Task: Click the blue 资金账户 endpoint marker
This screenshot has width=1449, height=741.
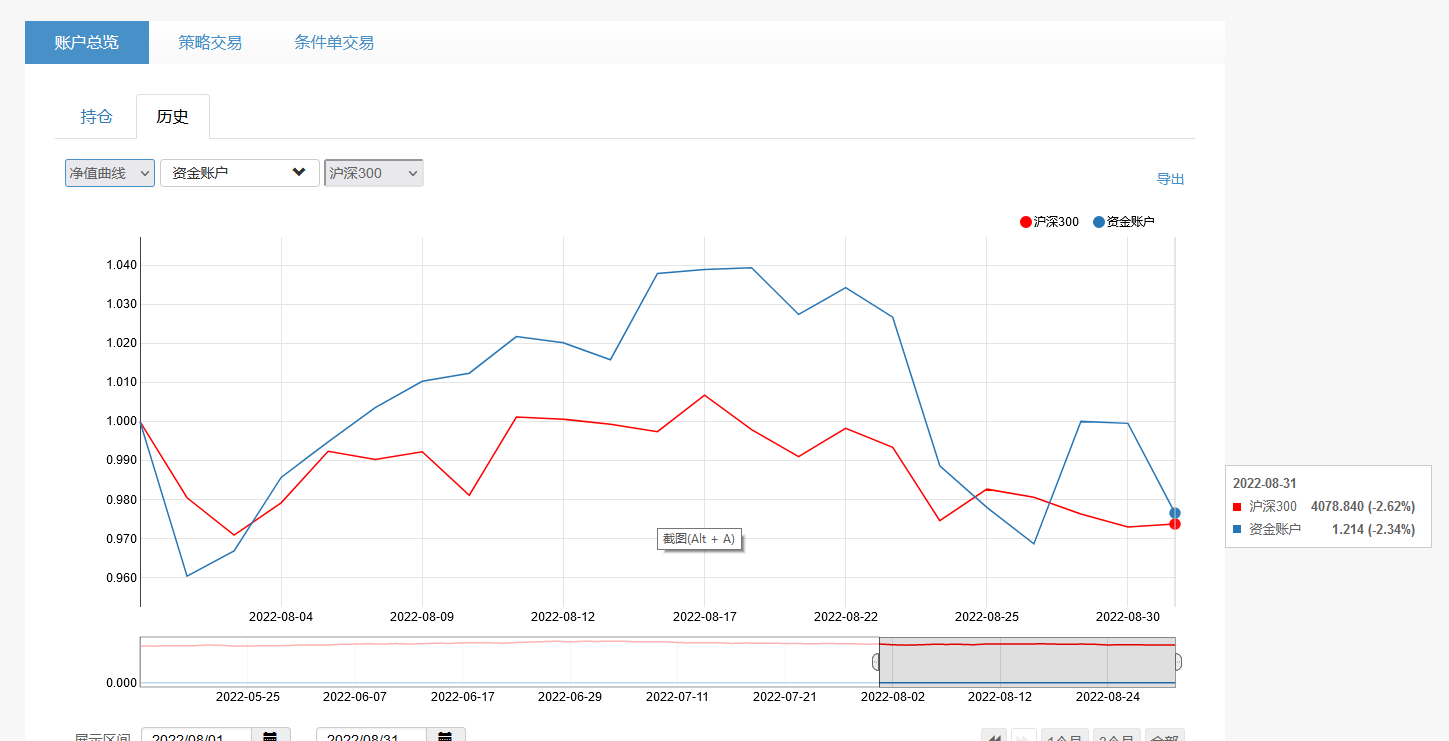Action: coord(1175,513)
